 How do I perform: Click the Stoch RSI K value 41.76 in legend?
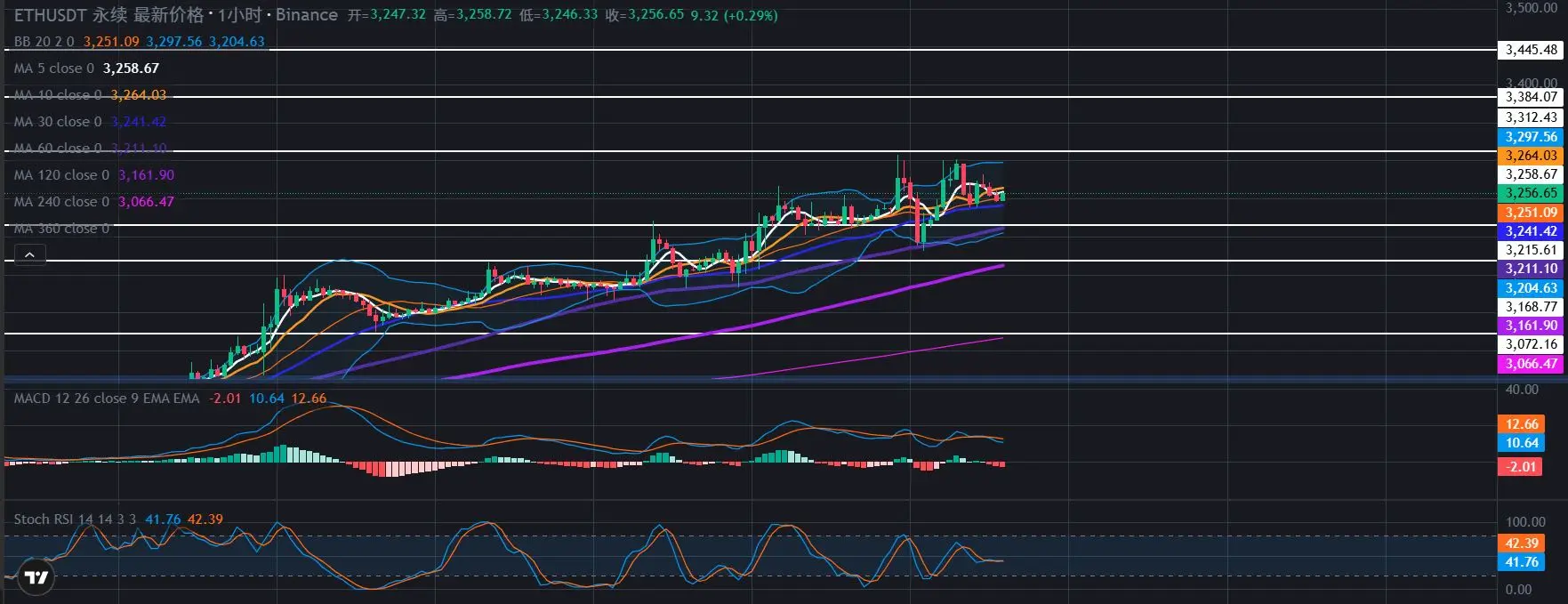click(163, 519)
